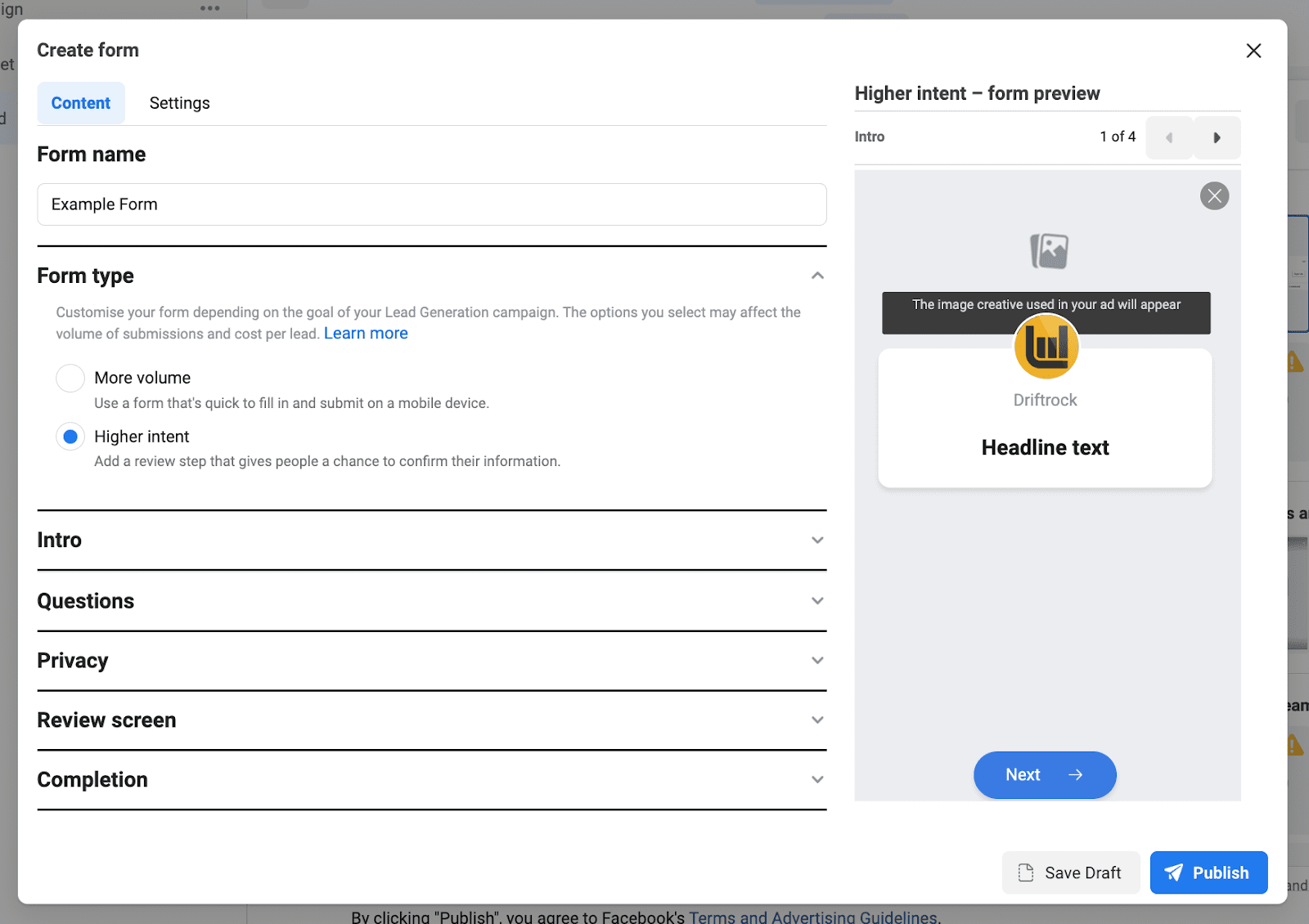Expand the Intro section
Viewport: 1309px width, 924px height.
point(817,540)
